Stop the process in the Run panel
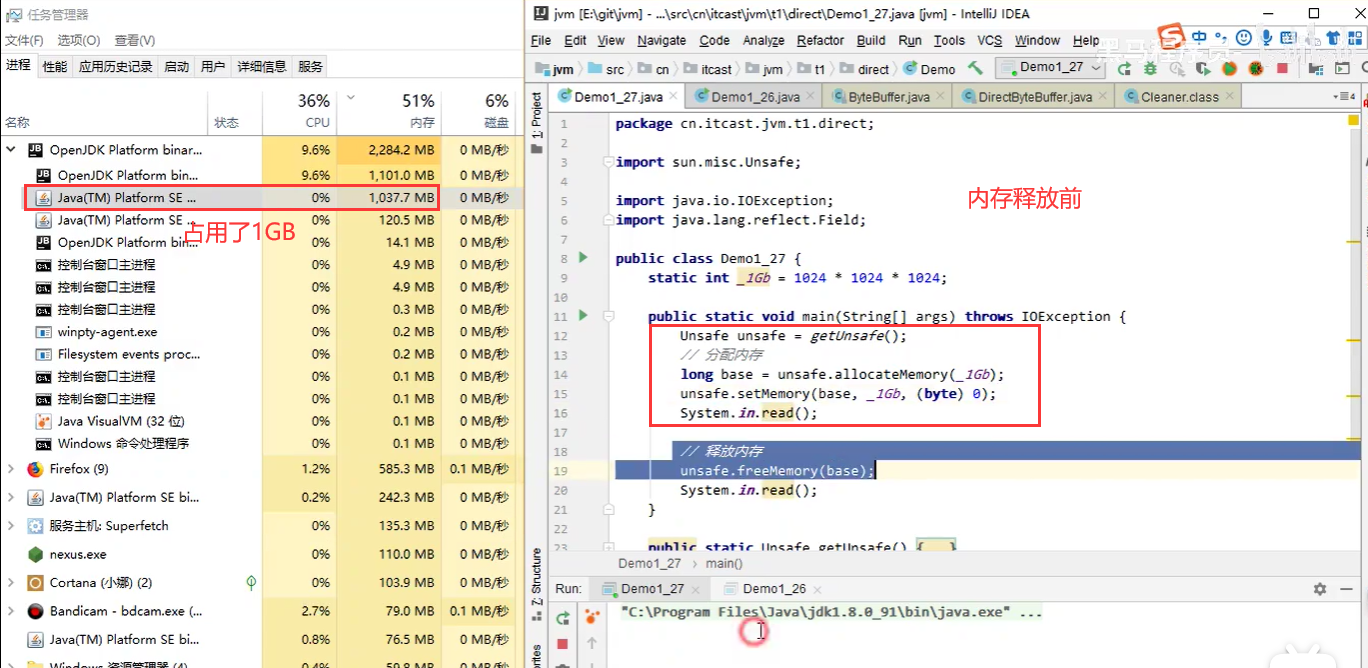This screenshot has width=1368, height=668. (563, 643)
